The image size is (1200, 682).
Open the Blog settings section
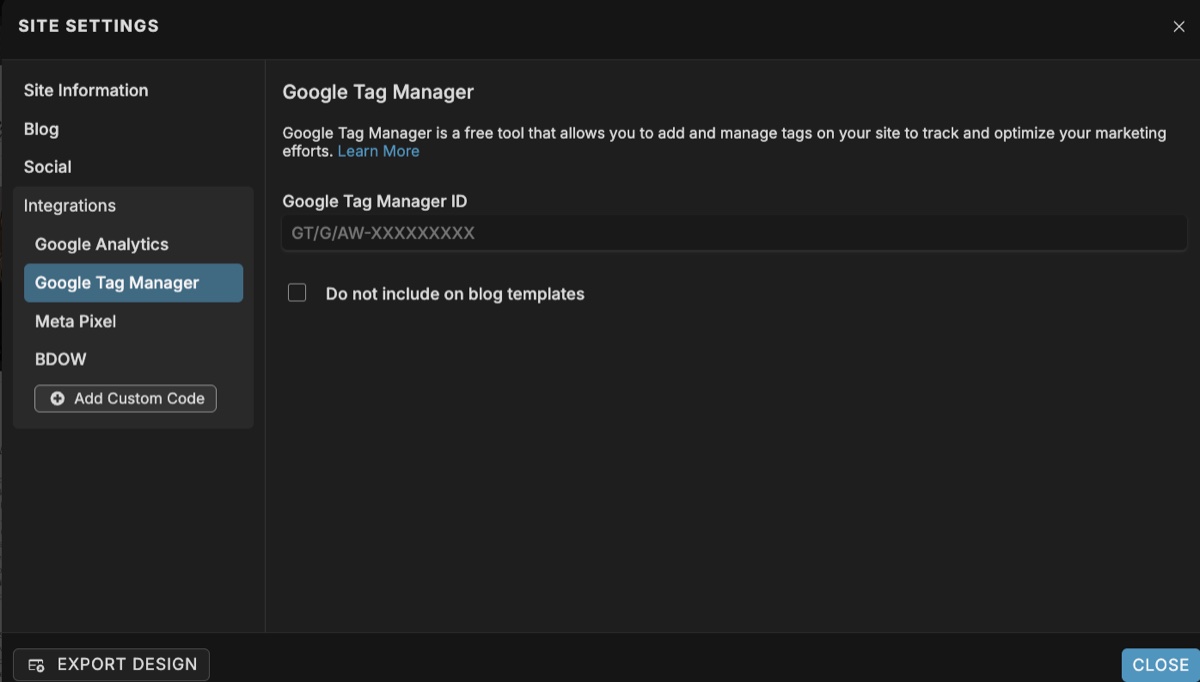[x=41, y=129]
